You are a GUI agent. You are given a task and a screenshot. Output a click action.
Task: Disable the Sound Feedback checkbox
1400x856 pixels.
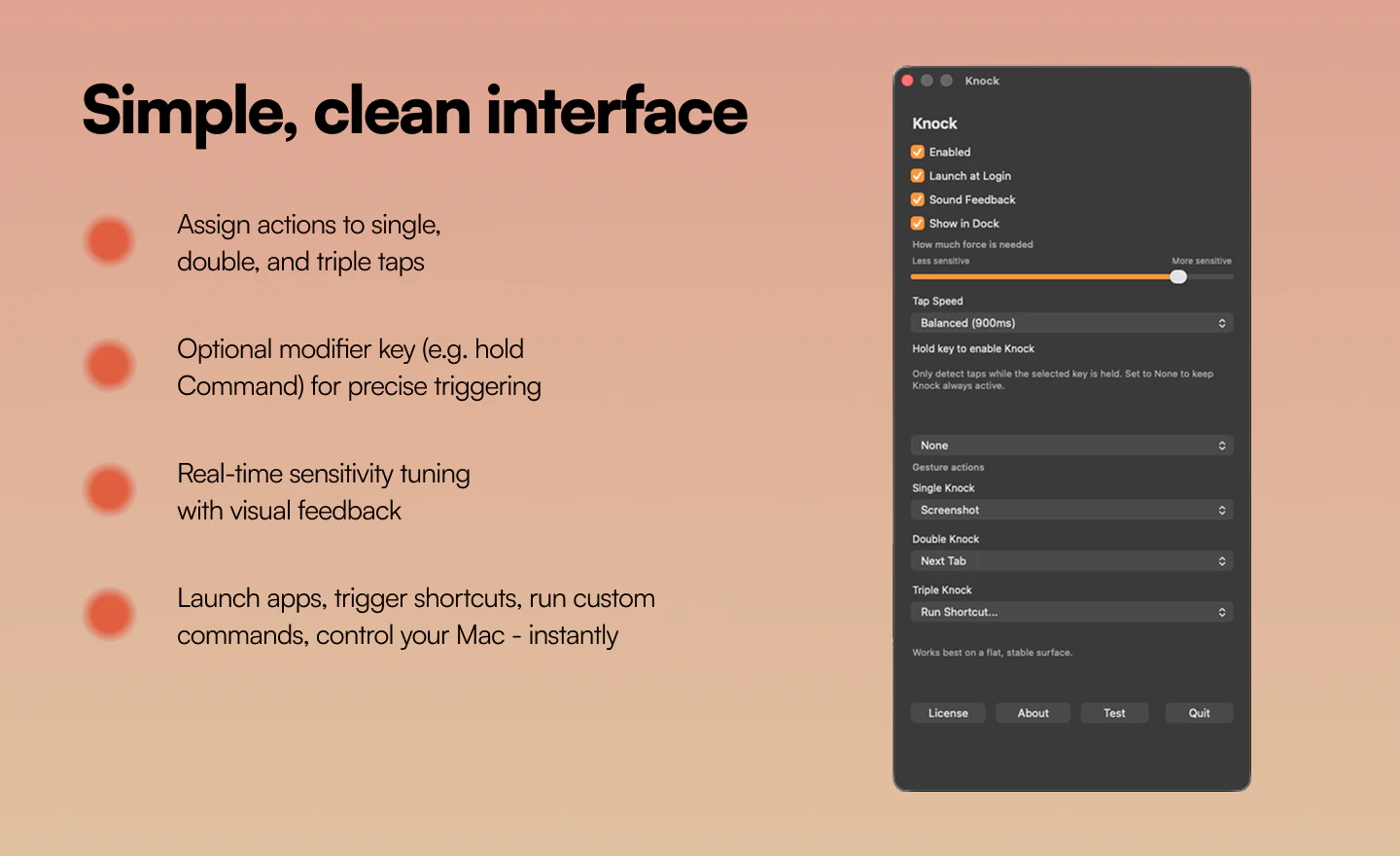[x=917, y=199]
